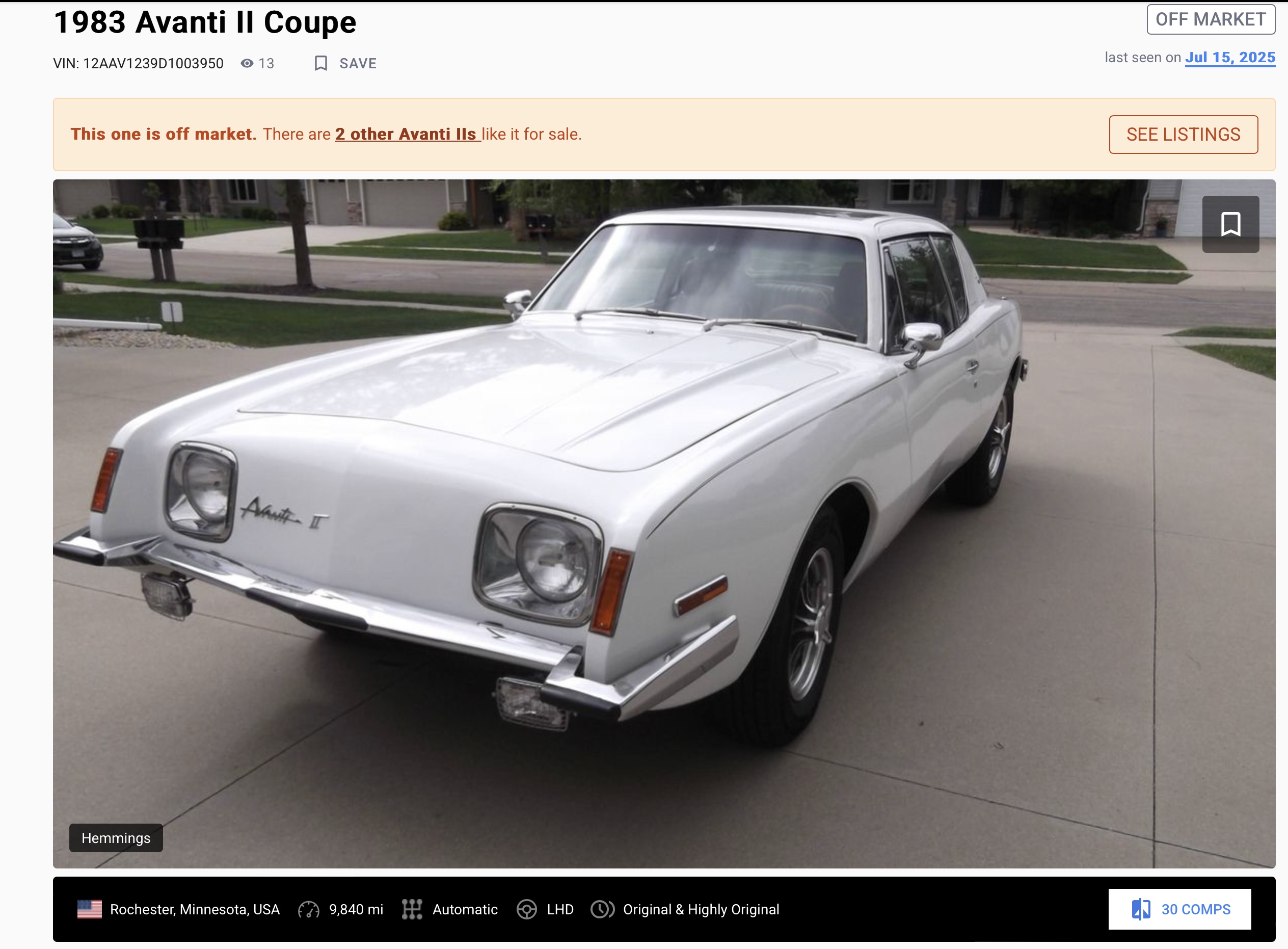The width and height of the screenshot is (1288, 949).
Task: Click the Hemmings source tag on photo
Action: [116, 838]
